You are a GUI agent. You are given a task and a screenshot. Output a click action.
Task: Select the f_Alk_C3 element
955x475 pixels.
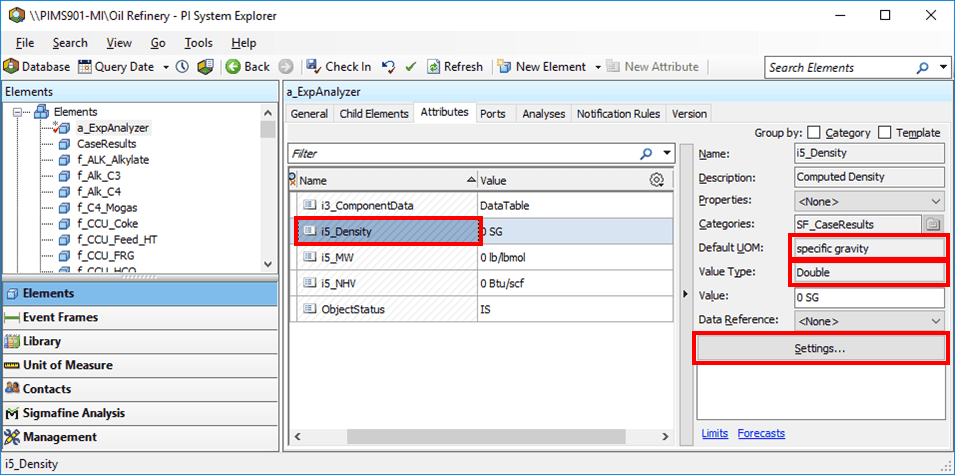click(98, 175)
